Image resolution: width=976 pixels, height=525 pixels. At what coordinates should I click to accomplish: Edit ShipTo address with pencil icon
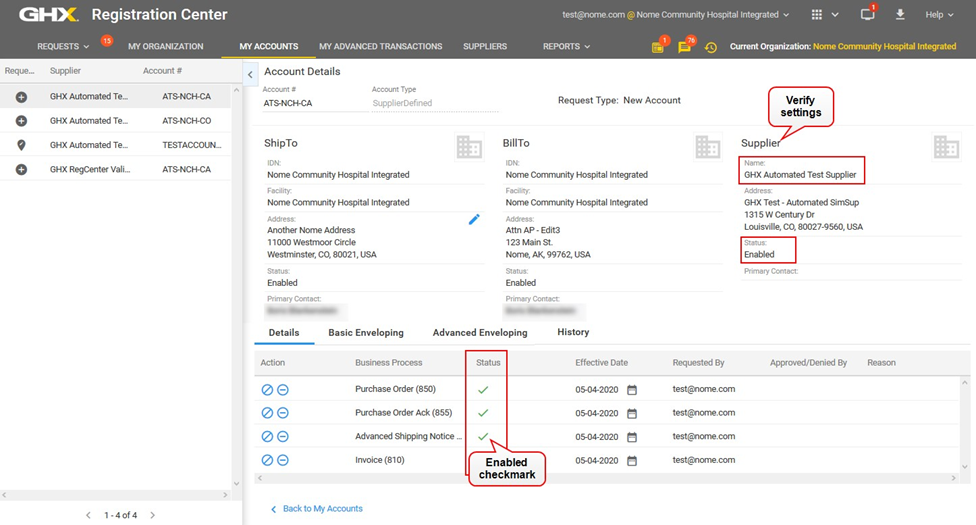(x=474, y=219)
